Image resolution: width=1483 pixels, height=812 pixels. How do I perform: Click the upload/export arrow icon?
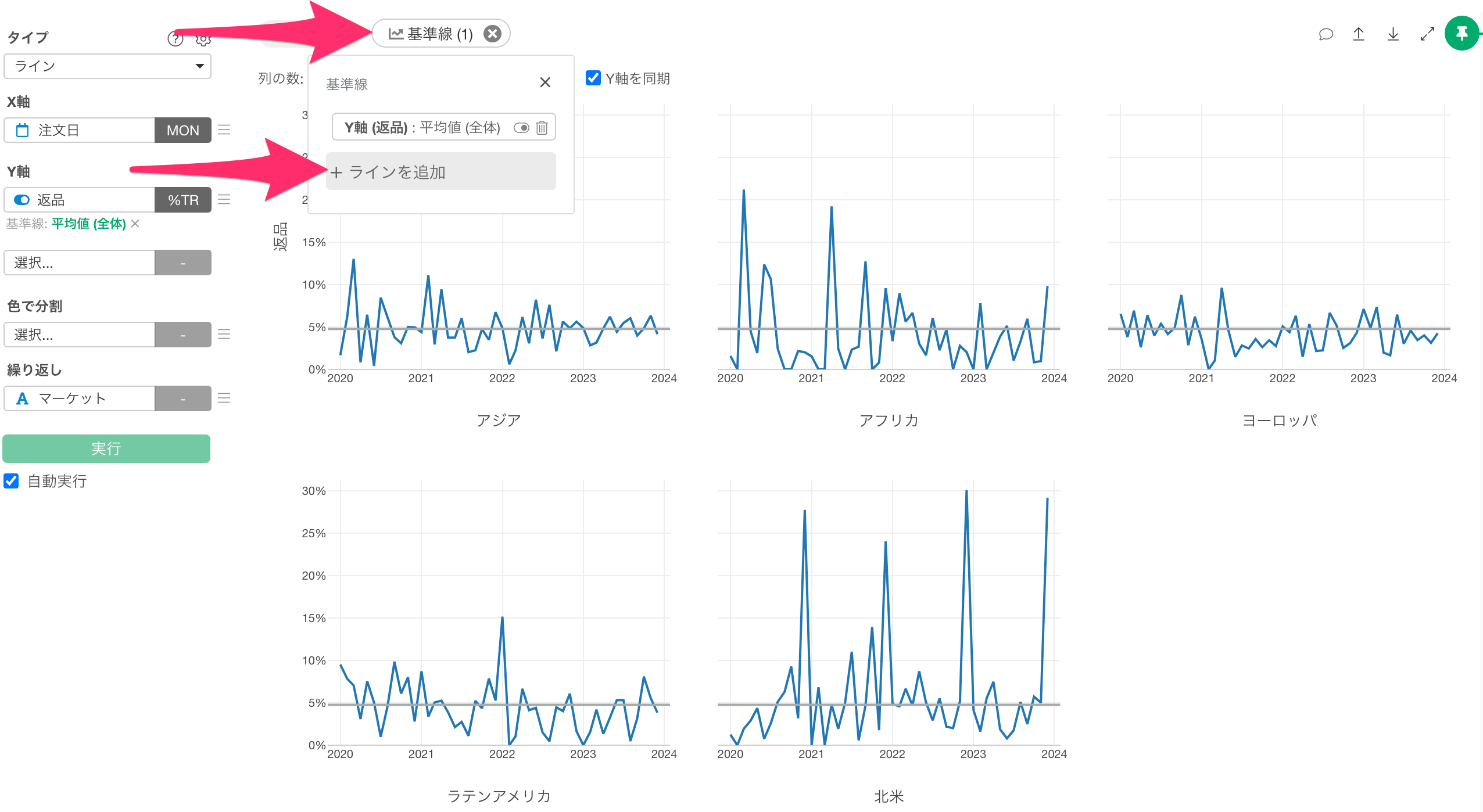[1359, 34]
